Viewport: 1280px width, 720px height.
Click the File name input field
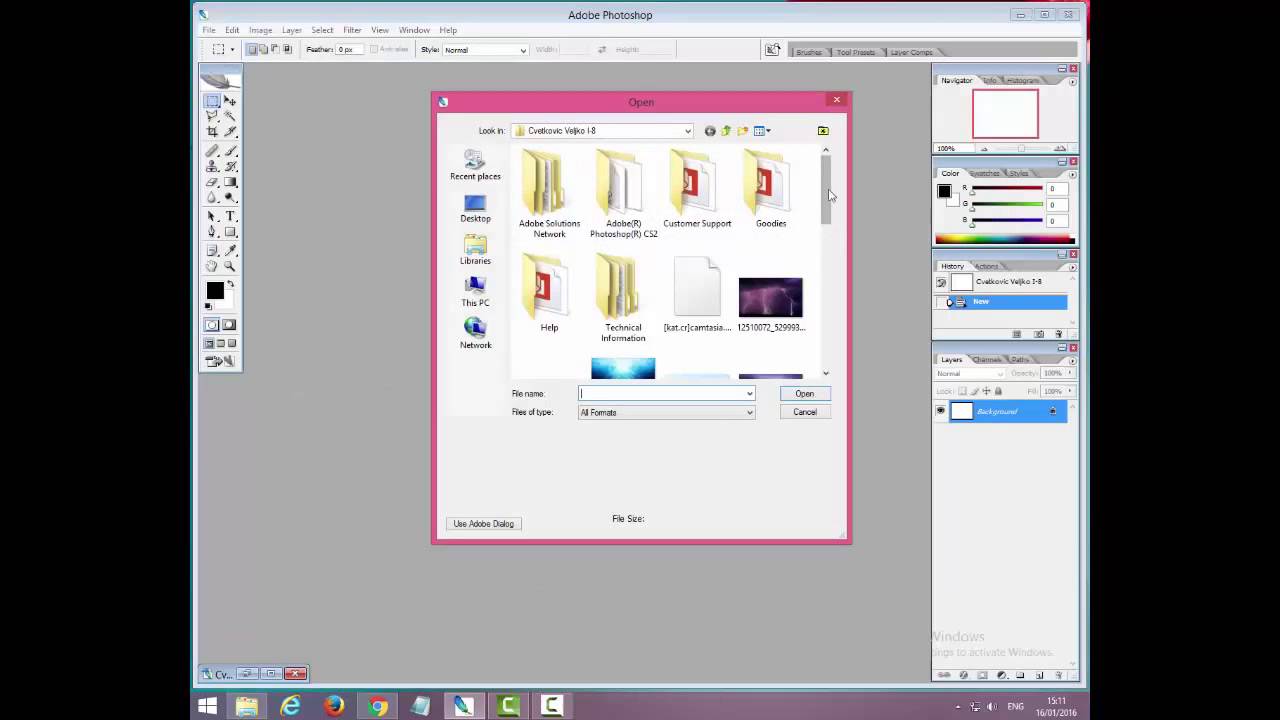[662, 394]
